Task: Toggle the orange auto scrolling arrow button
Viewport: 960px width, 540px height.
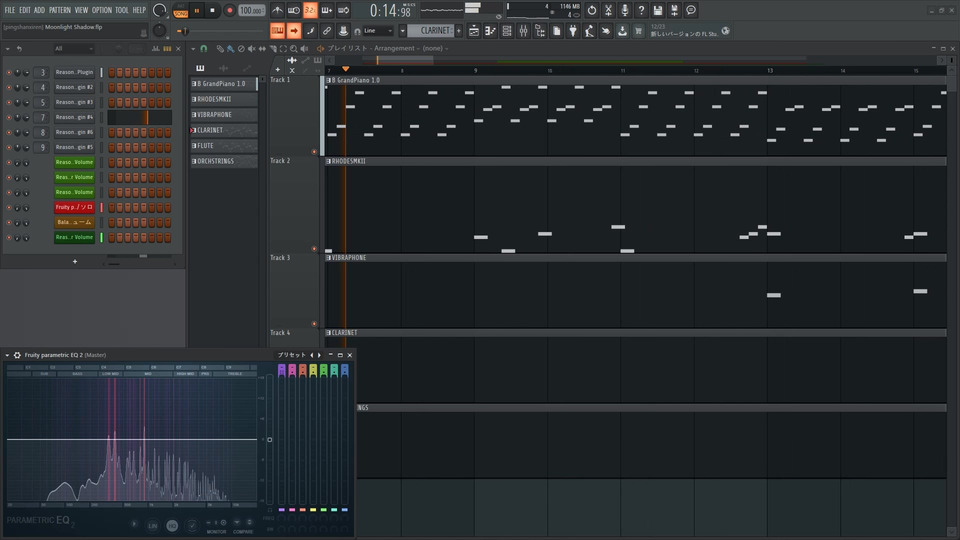Action: tap(294, 31)
